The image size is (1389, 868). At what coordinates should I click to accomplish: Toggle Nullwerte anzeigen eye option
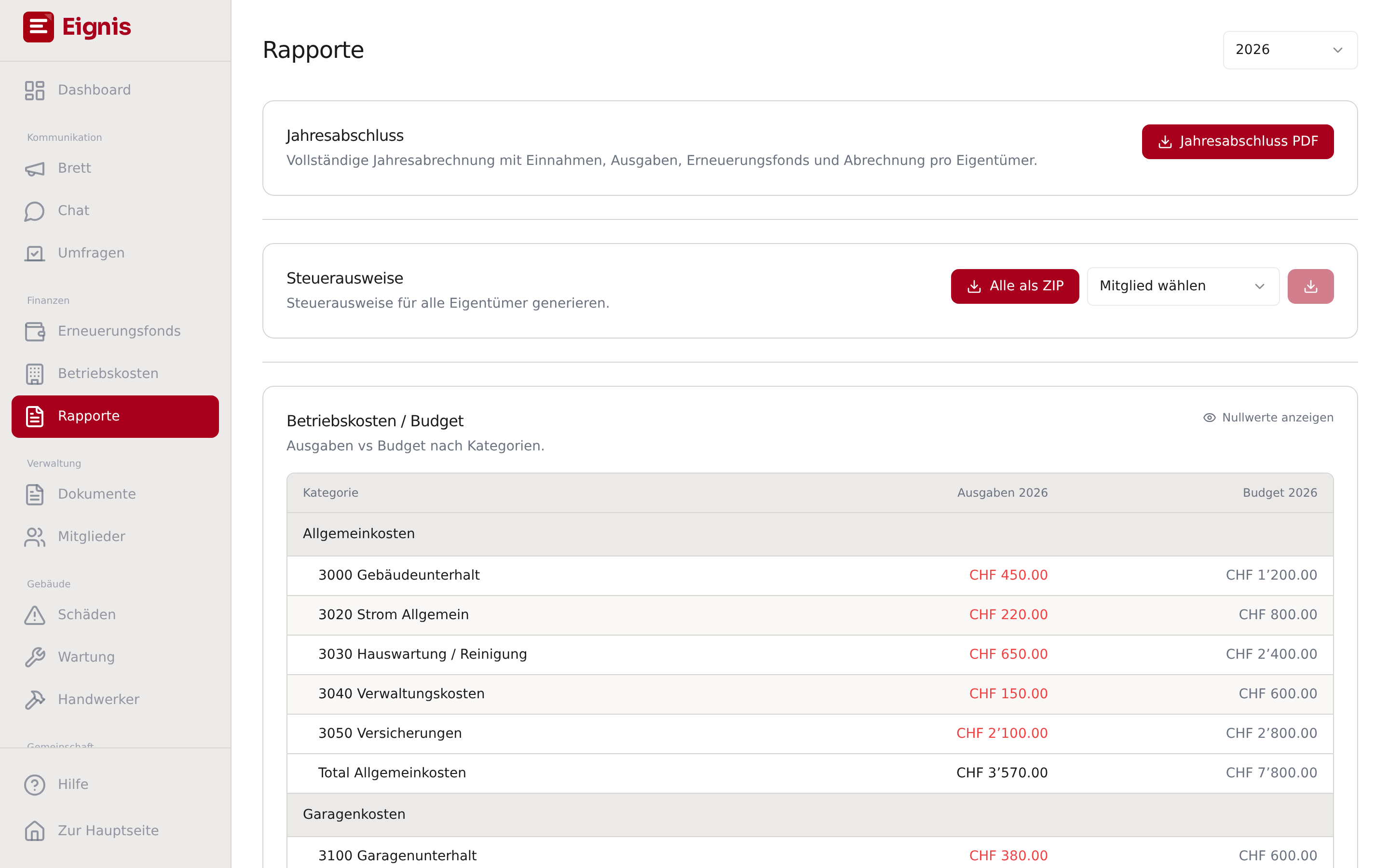click(1268, 417)
